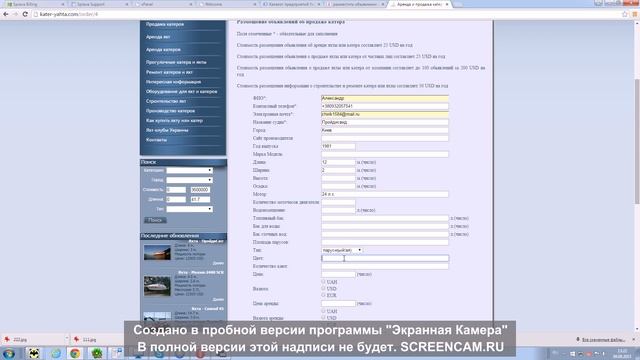
Task: Open Оборудование для яхт и катеров
Action: (182, 92)
